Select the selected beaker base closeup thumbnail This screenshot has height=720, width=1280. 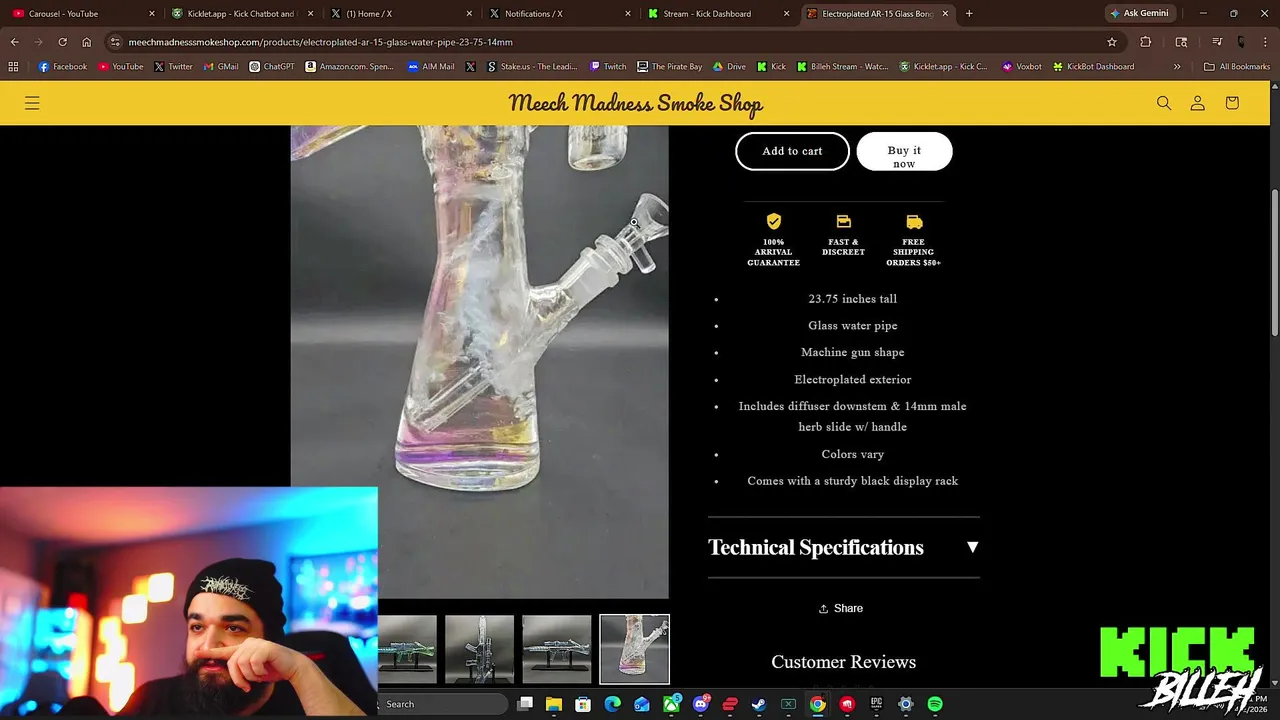[634, 649]
